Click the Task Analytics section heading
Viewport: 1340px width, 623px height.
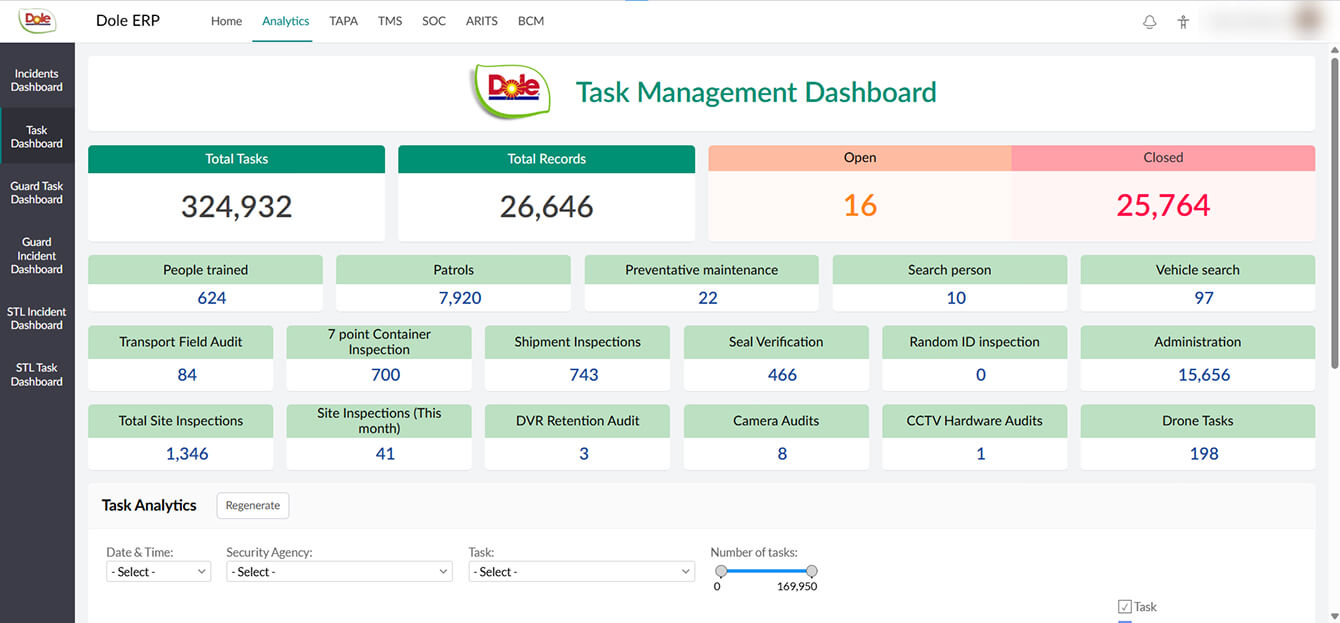click(149, 505)
